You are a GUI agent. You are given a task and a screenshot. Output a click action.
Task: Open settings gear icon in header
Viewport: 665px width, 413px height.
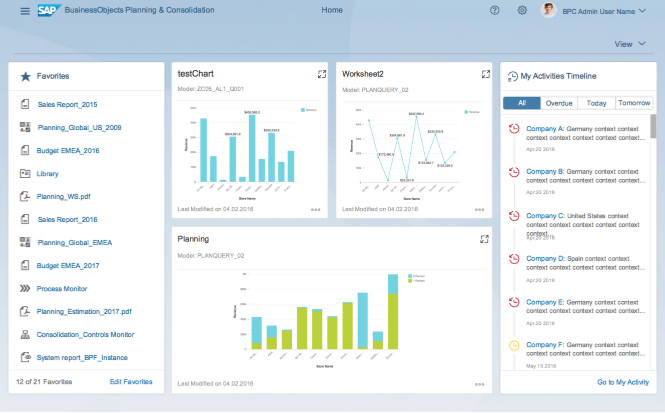pos(522,10)
